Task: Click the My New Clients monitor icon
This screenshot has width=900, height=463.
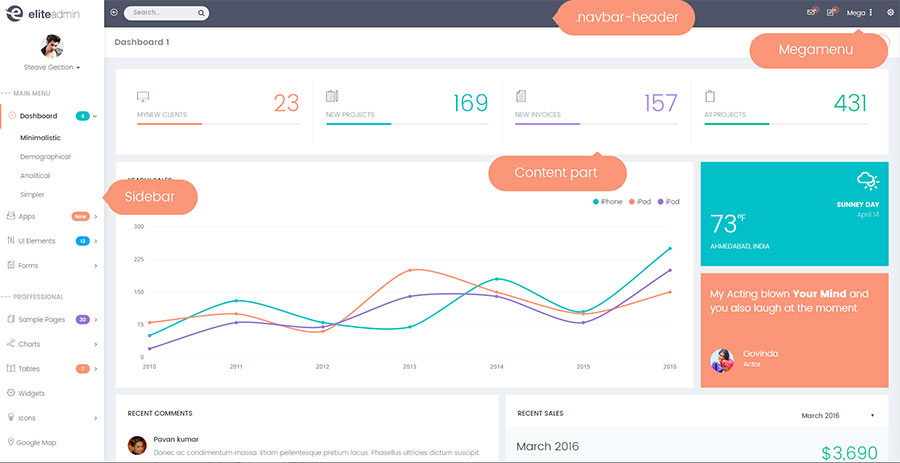Action: tap(143, 96)
